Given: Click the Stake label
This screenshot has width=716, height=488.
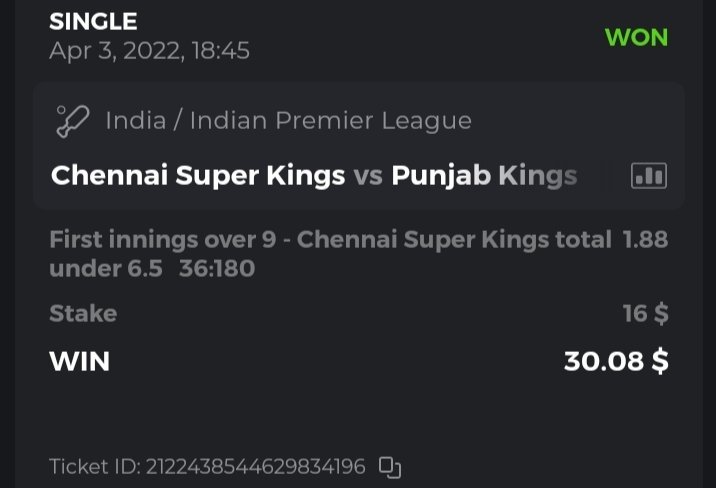Looking at the screenshot, I should (x=83, y=314).
